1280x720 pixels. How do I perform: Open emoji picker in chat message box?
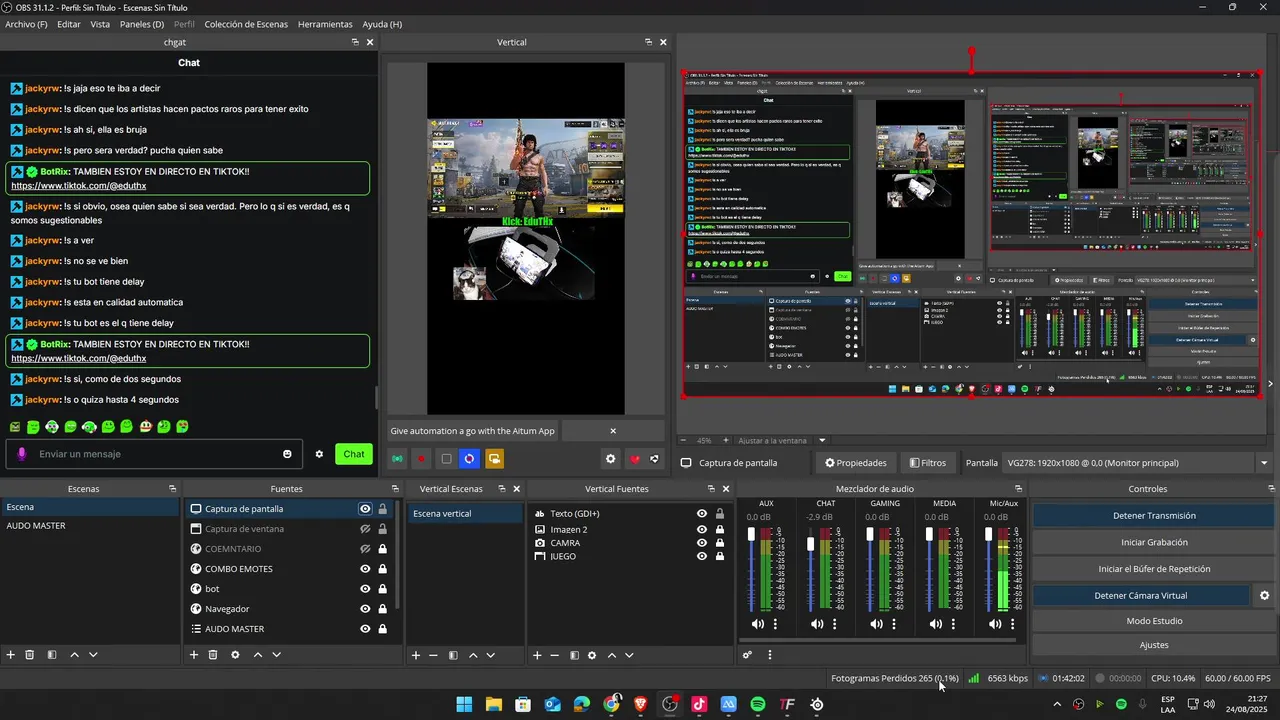pos(287,454)
